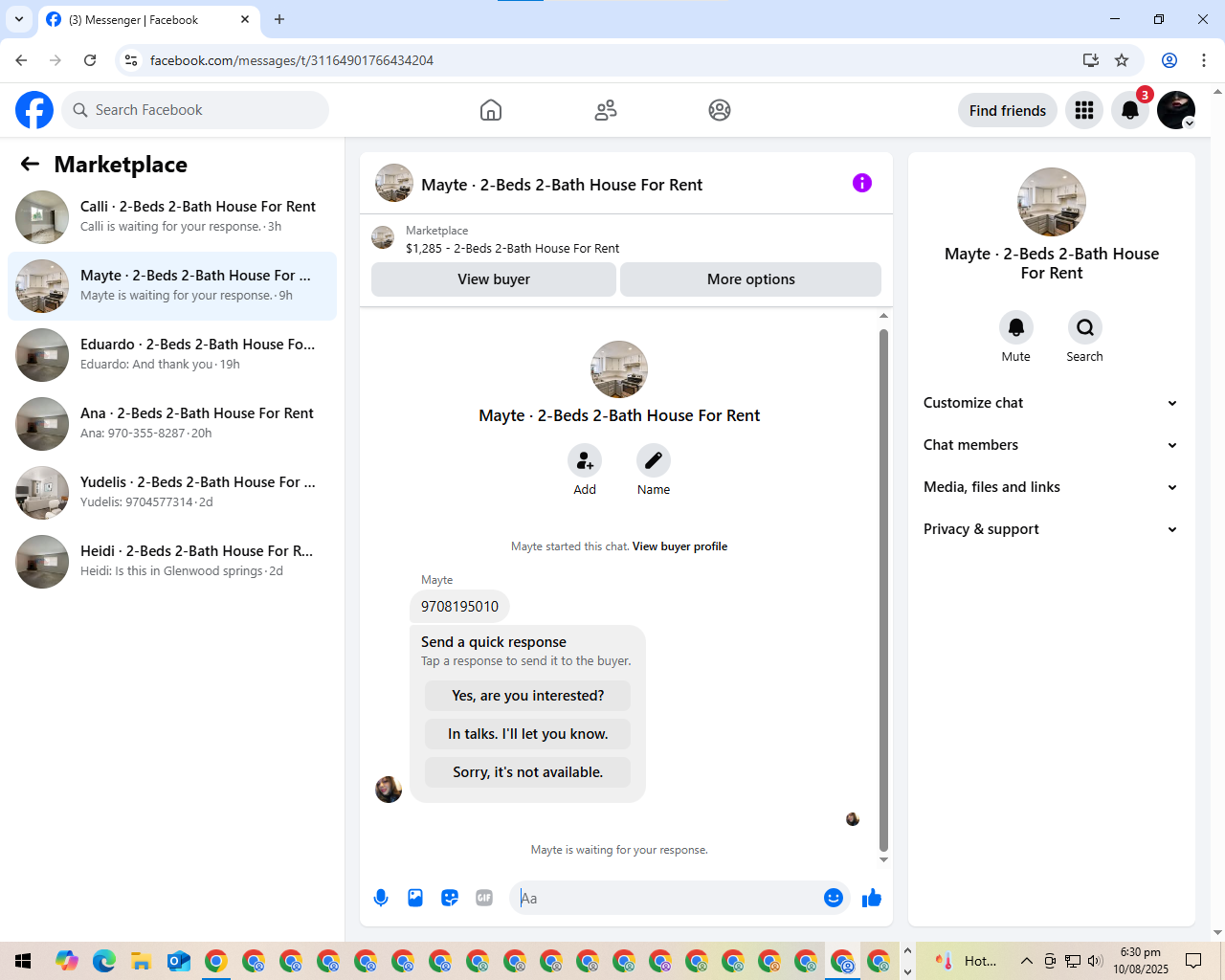1225x980 pixels.
Task: Open the emoji picker smiley icon
Action: 834,898
